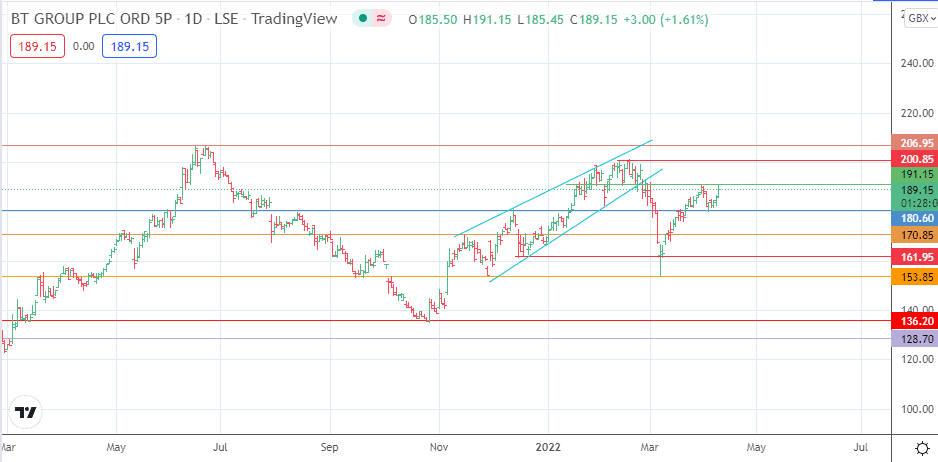938x462 pixels.
Task: Click the green market-open status dot
Action: point(362,19)
